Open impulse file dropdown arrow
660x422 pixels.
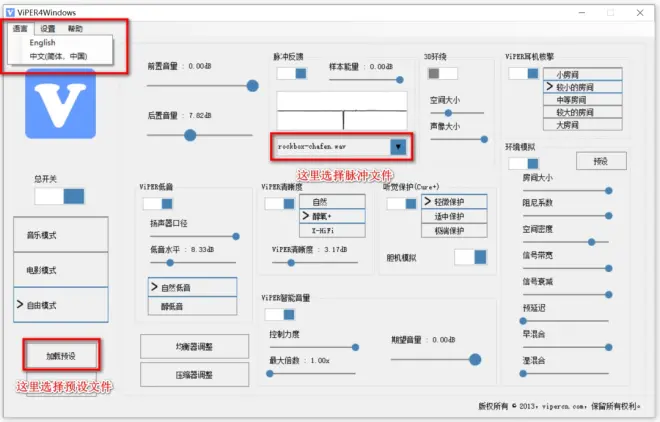pyautogui.click(x=398, y=147)
